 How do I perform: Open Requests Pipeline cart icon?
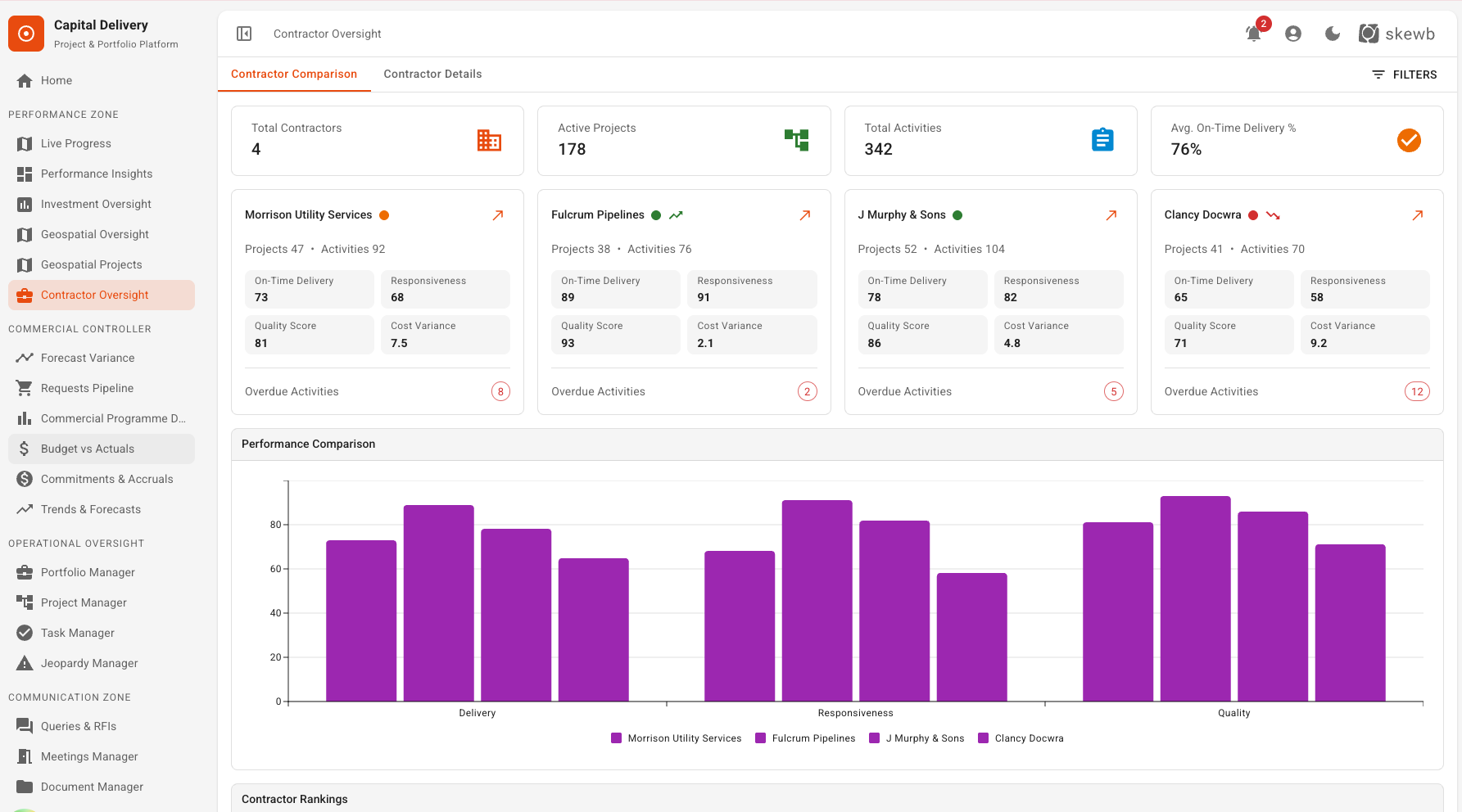[x=25, y=388]
